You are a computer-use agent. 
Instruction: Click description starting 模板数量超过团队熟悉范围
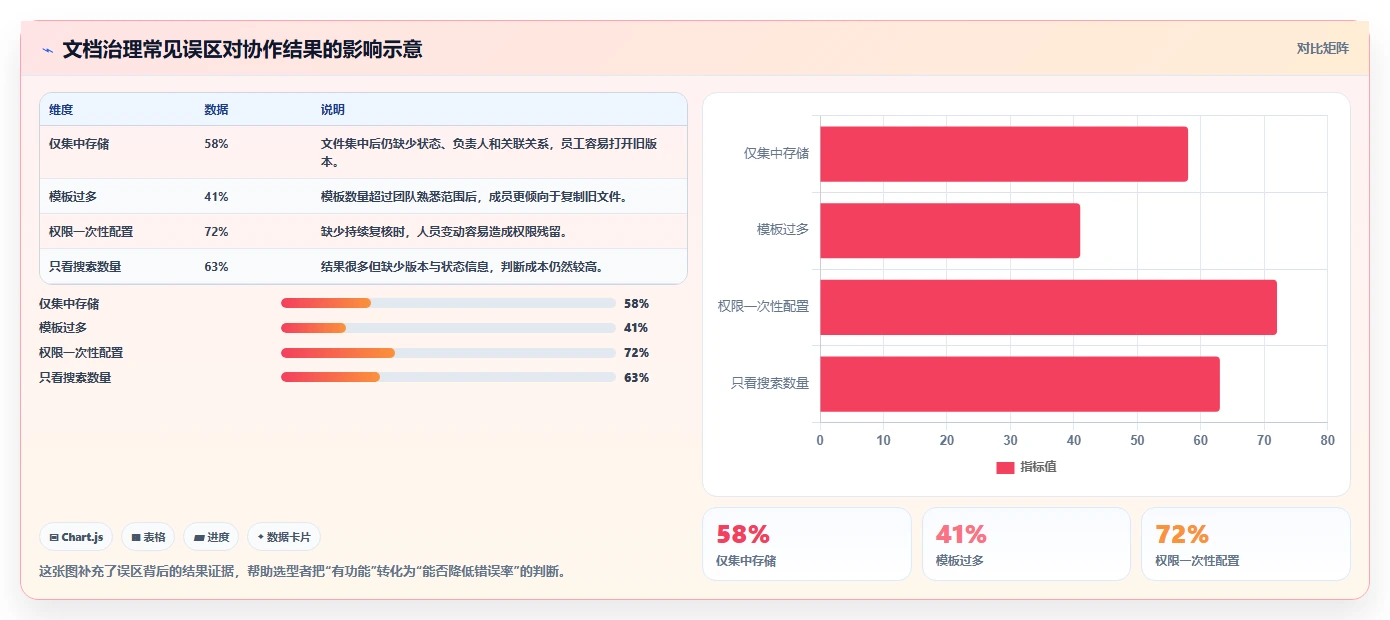click(474, 197)
